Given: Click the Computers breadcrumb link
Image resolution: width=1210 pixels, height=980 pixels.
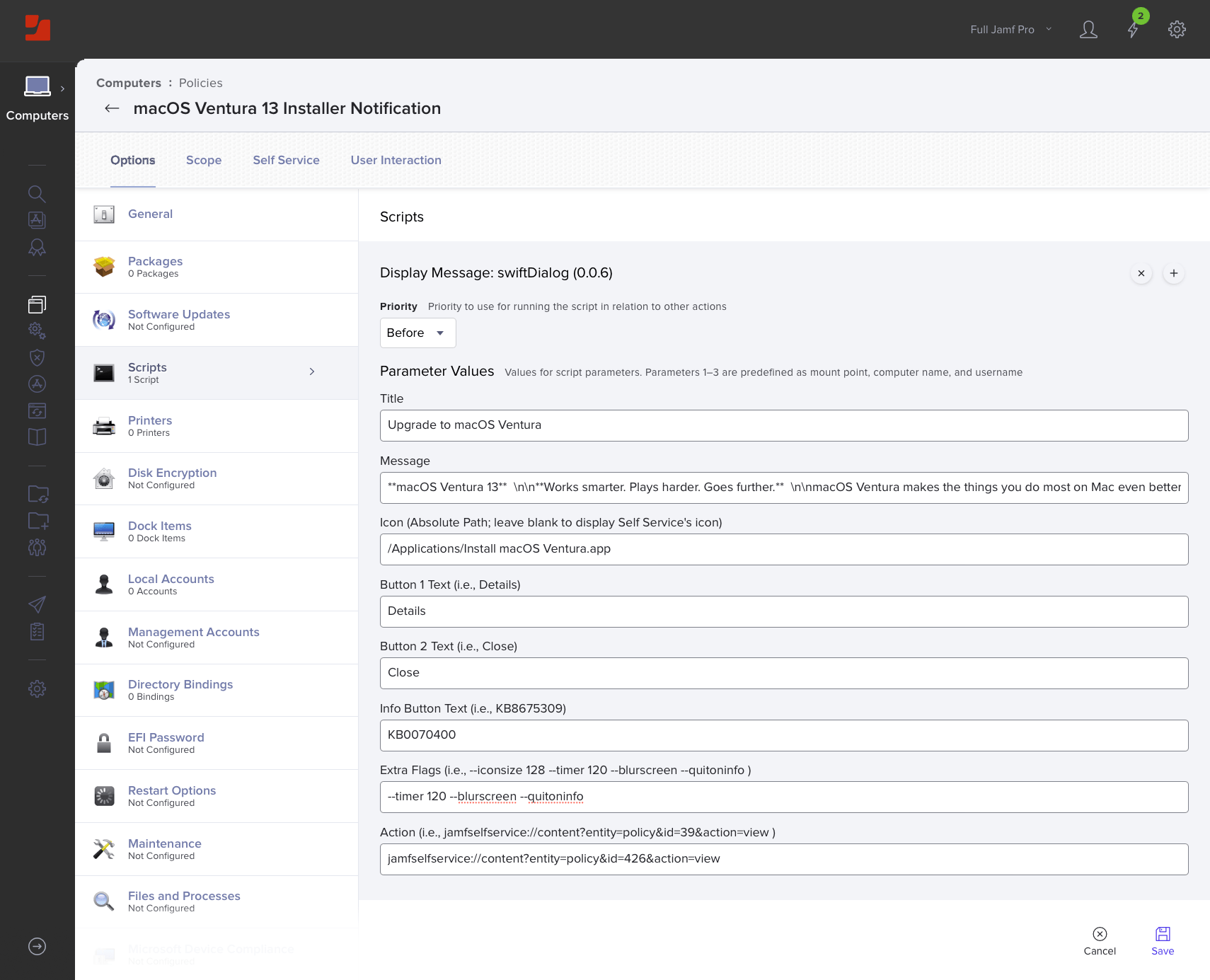Looking at the screenshot, I should 129,83.
